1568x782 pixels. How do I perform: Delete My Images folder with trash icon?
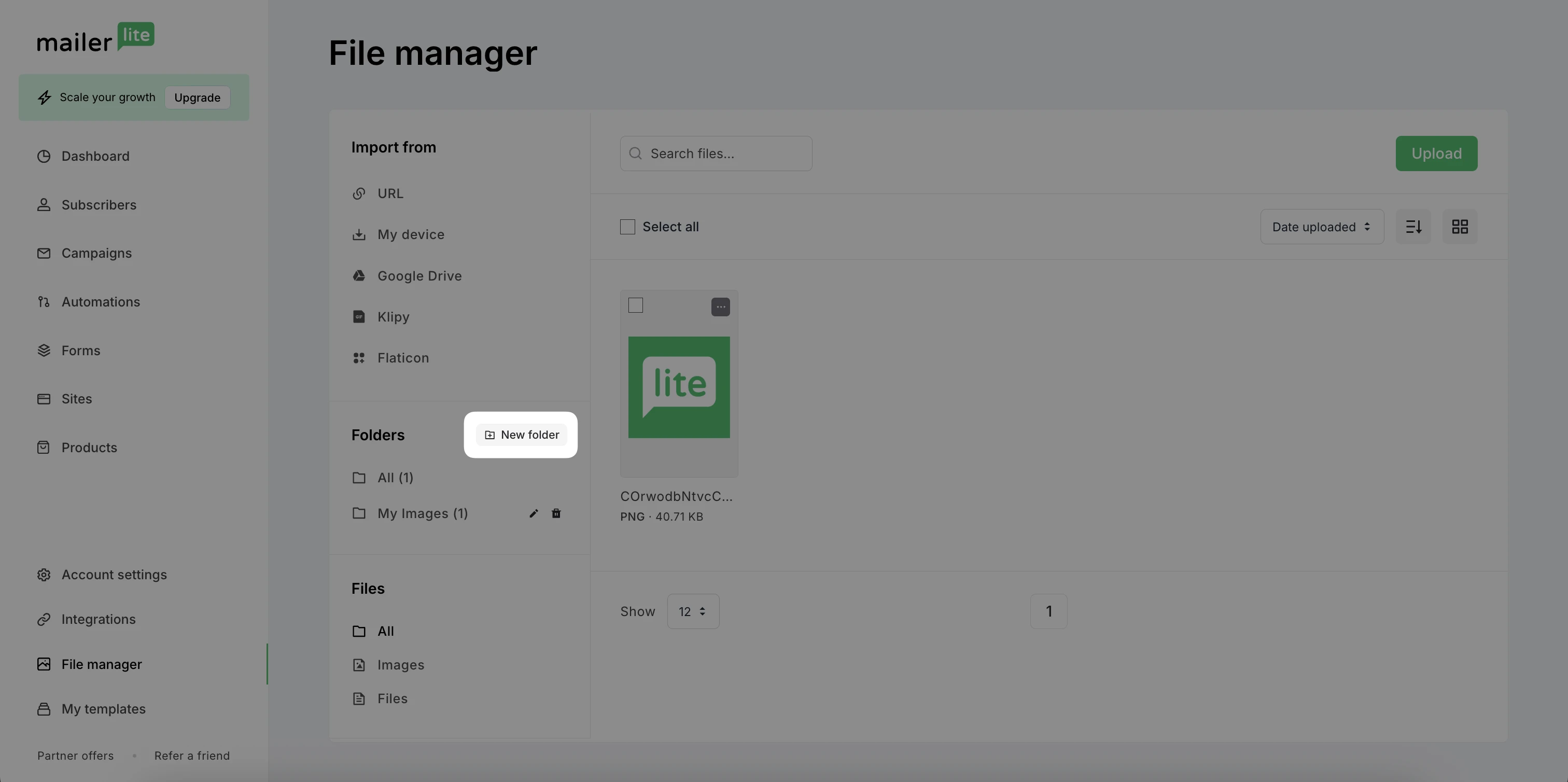(556, 513)
